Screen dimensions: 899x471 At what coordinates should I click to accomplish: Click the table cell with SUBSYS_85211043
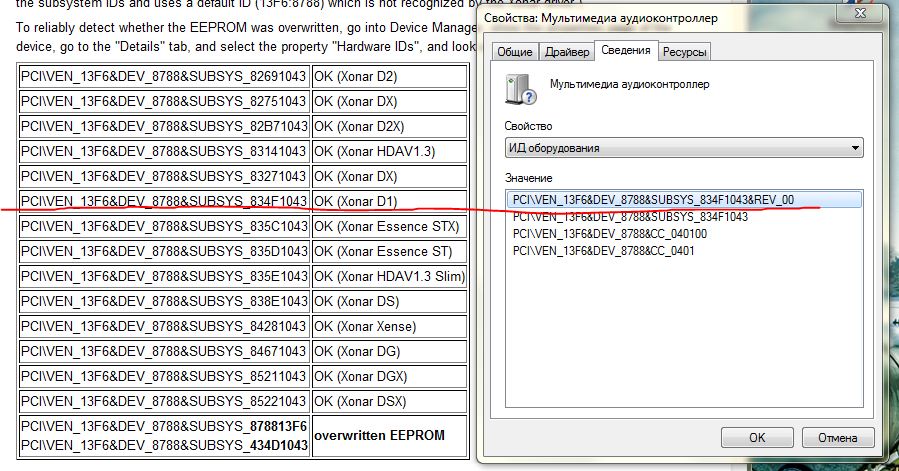click(x=164, y=376)
